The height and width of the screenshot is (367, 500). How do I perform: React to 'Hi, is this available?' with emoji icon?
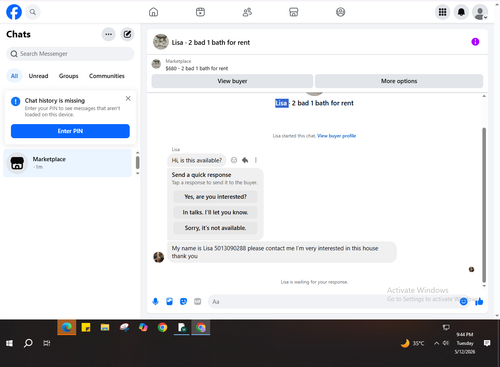(x=234, y=160)
